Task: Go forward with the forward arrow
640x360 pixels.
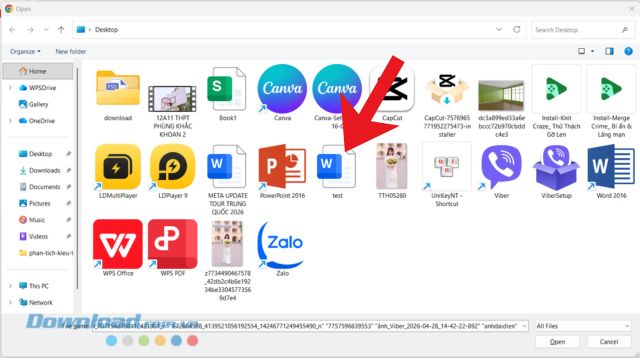Action: (30, 30)
